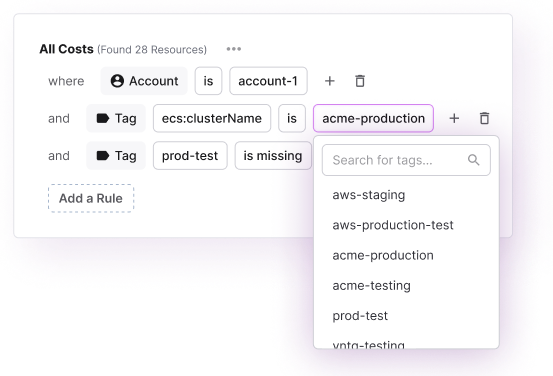
Task: Click the Tag chip in the ecs:clusterName row
Action: (x=116, y=119)
